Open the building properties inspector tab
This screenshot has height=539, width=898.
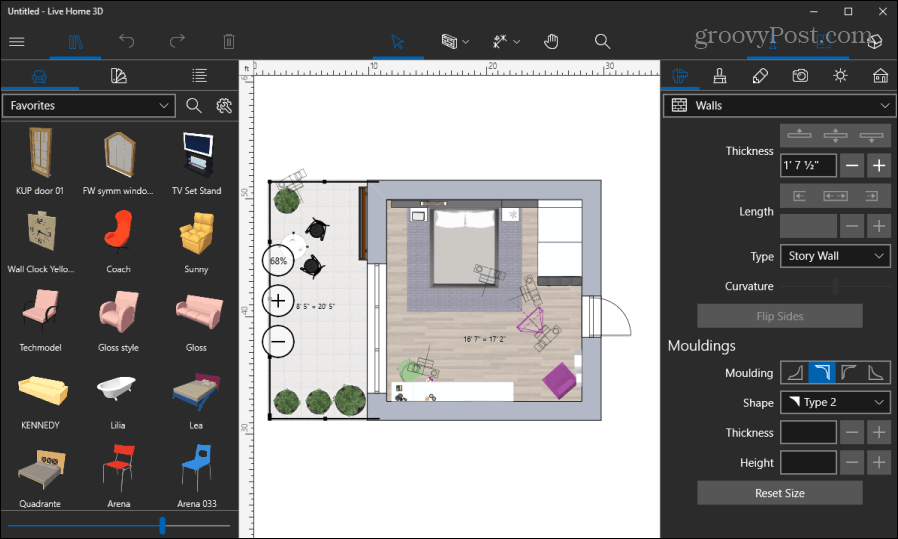[x=880, y=76]
